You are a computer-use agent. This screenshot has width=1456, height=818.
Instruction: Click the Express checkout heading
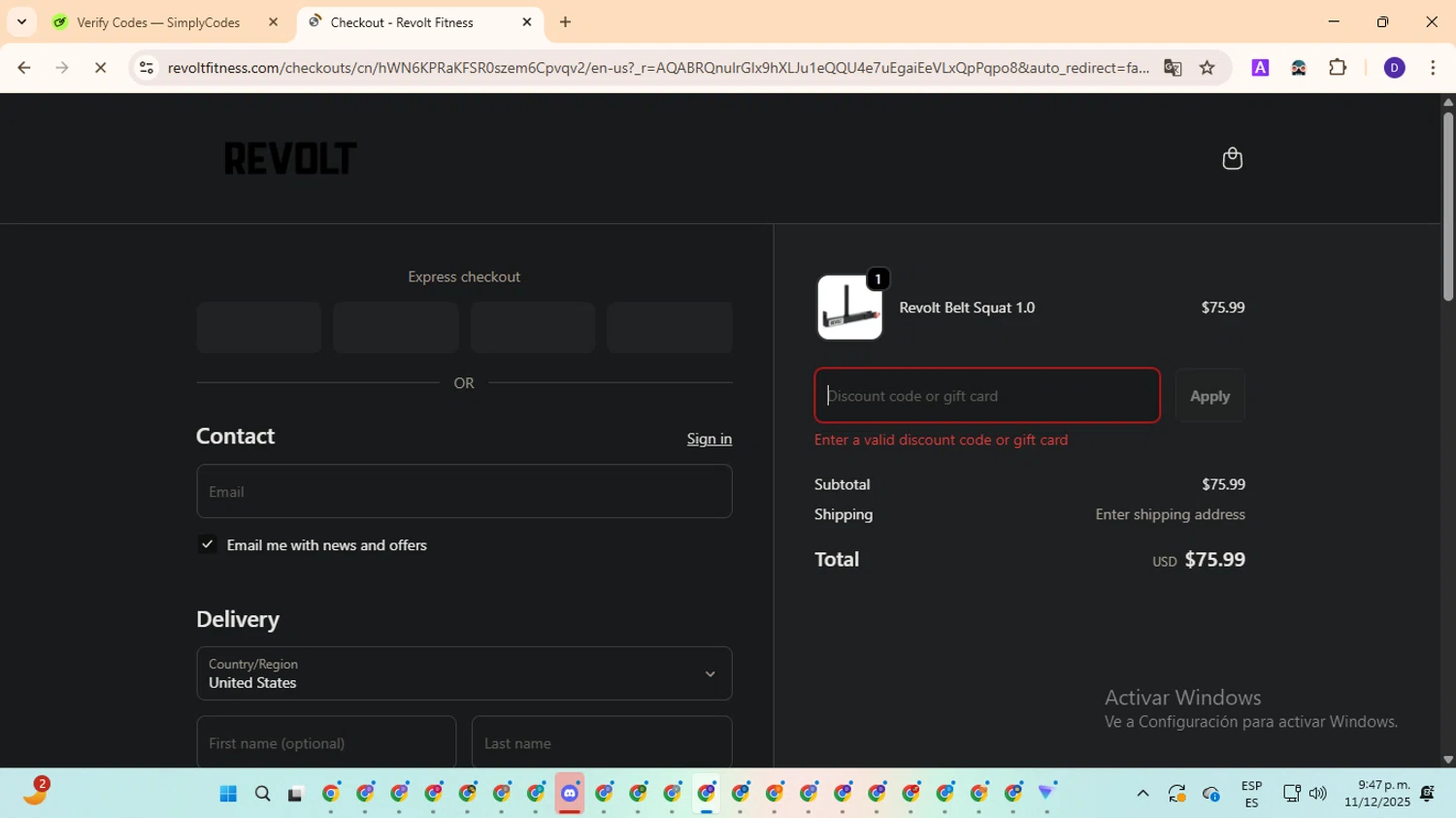[464, 277]
